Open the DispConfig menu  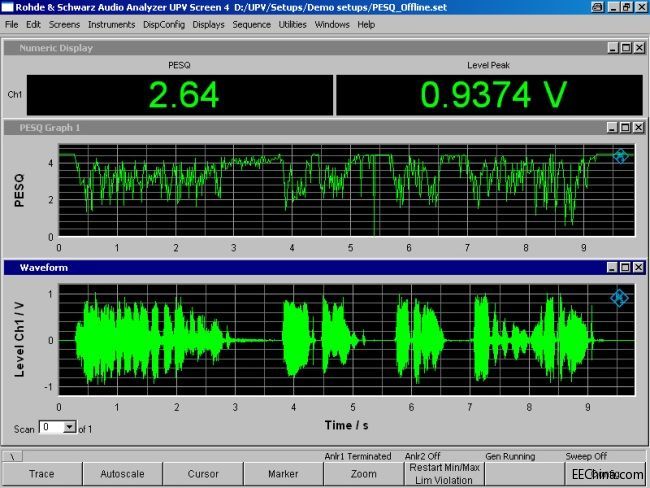(164, 25)
